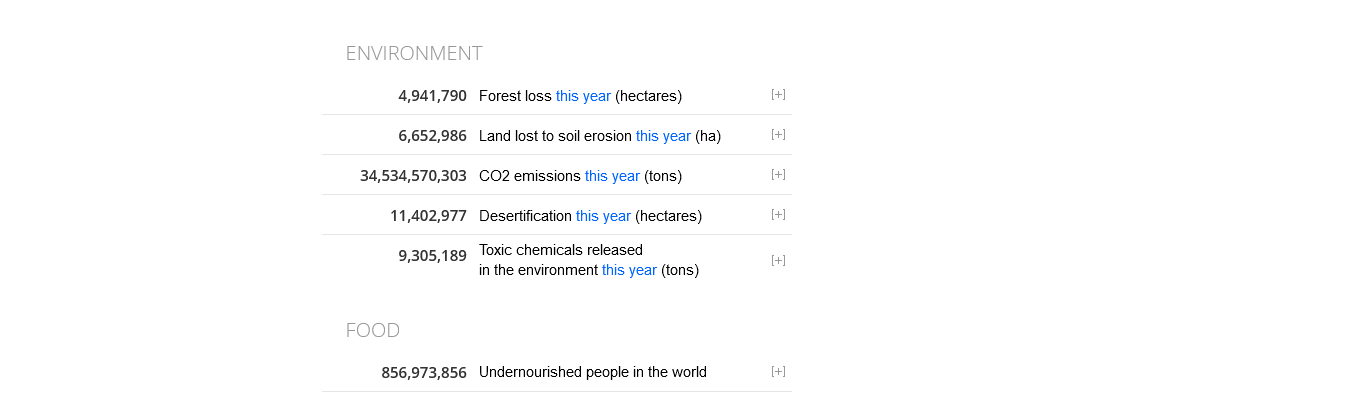Expand the Toxic chemicals released [+] info

click(x=778, y=261)
